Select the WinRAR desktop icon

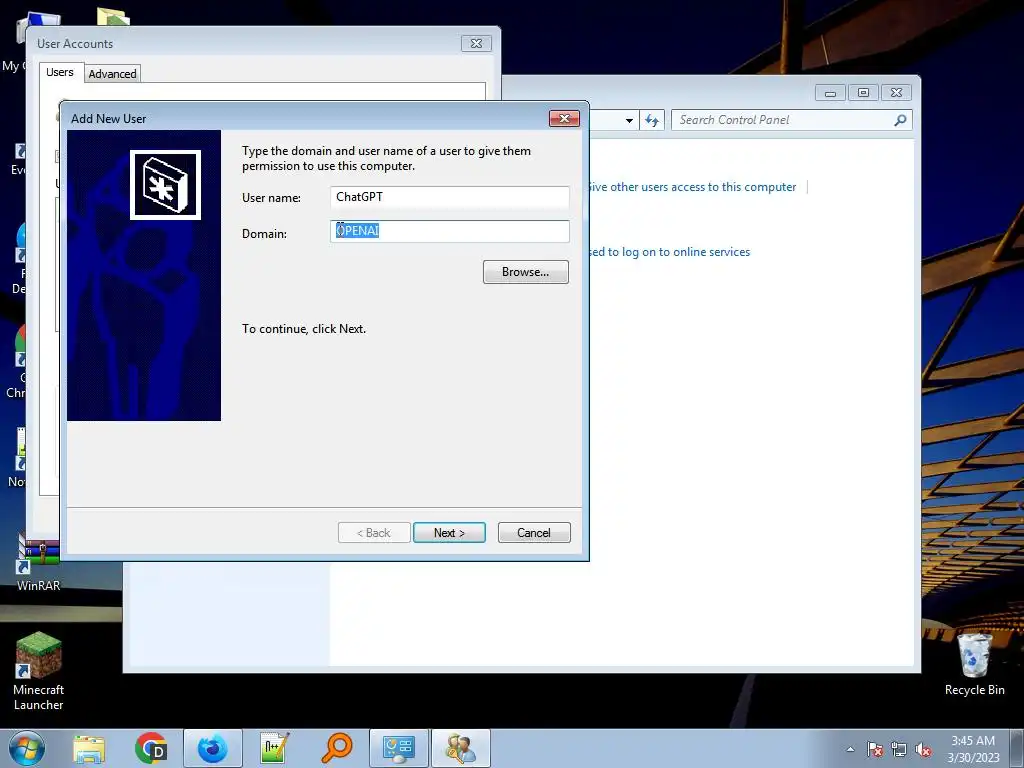click(x=39, y=562)
